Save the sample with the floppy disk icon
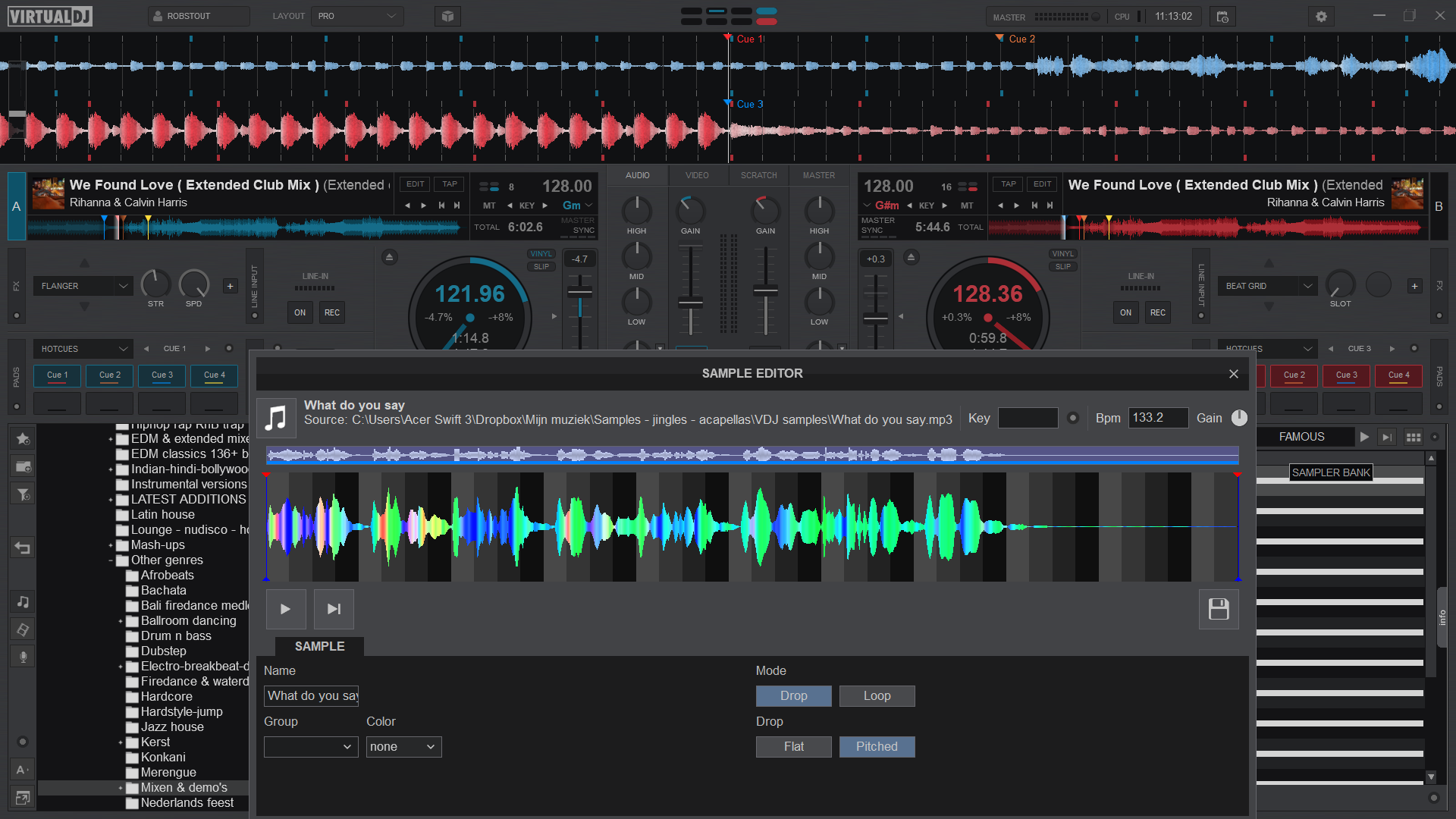 coord(1218,609)
